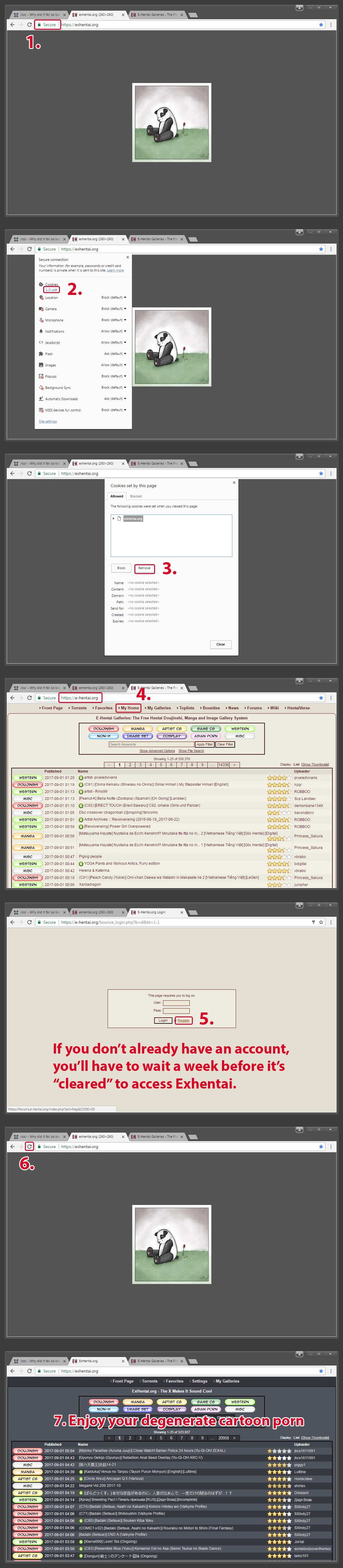Click the torrent icon on the artist - Rino99 row
This screenshot has height=1568, width=343.
(x=81, y=792)
